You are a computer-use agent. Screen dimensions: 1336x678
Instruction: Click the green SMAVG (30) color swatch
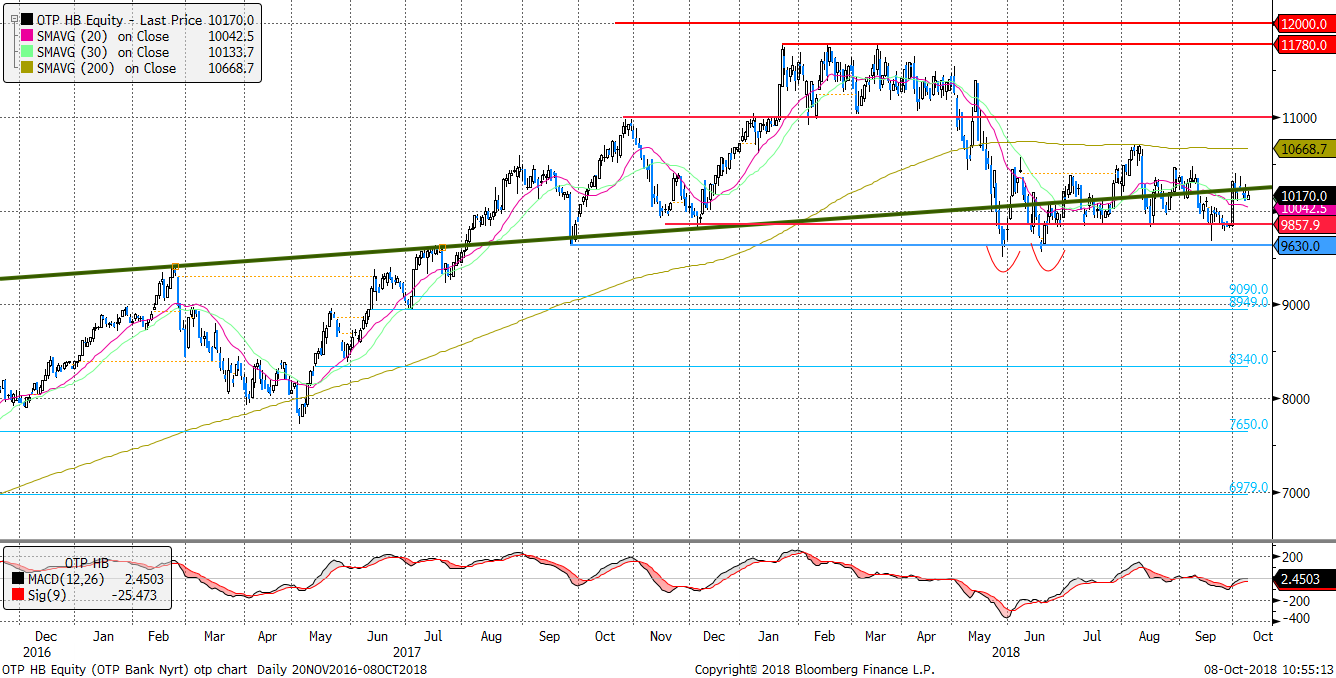[25, 52]
